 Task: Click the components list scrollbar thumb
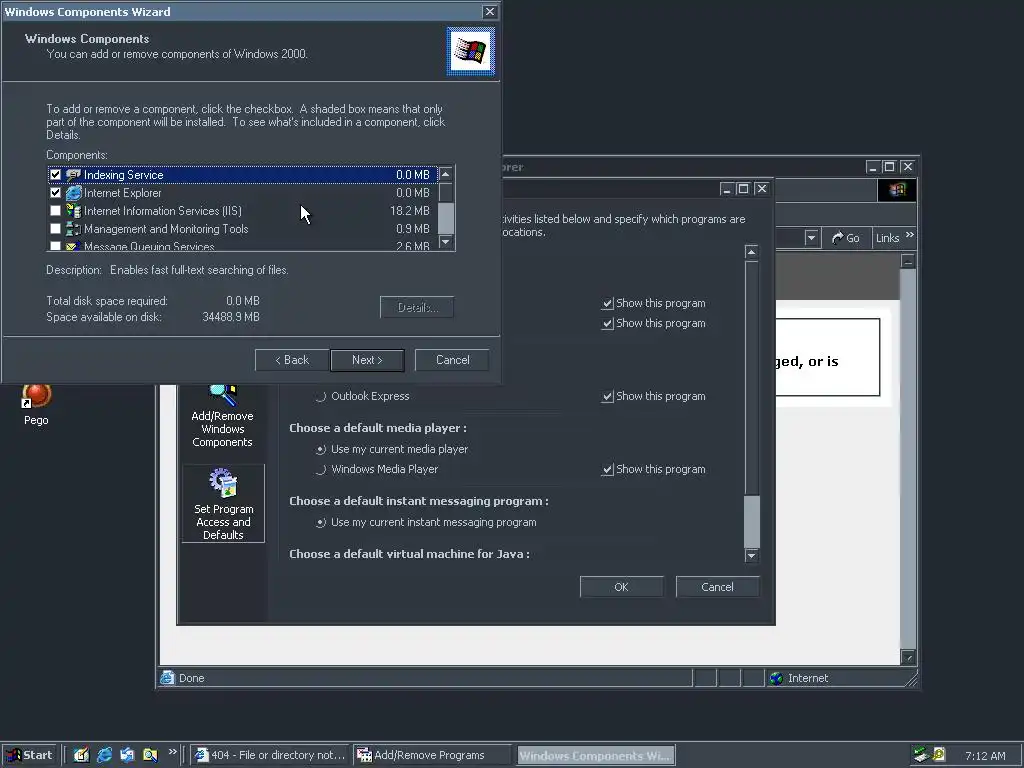click(446, 218)
